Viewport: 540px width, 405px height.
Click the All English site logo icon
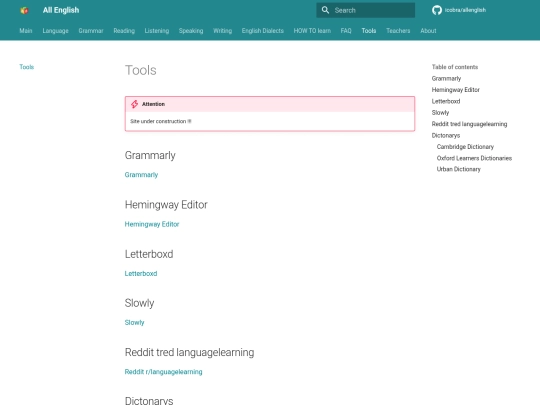24,10
